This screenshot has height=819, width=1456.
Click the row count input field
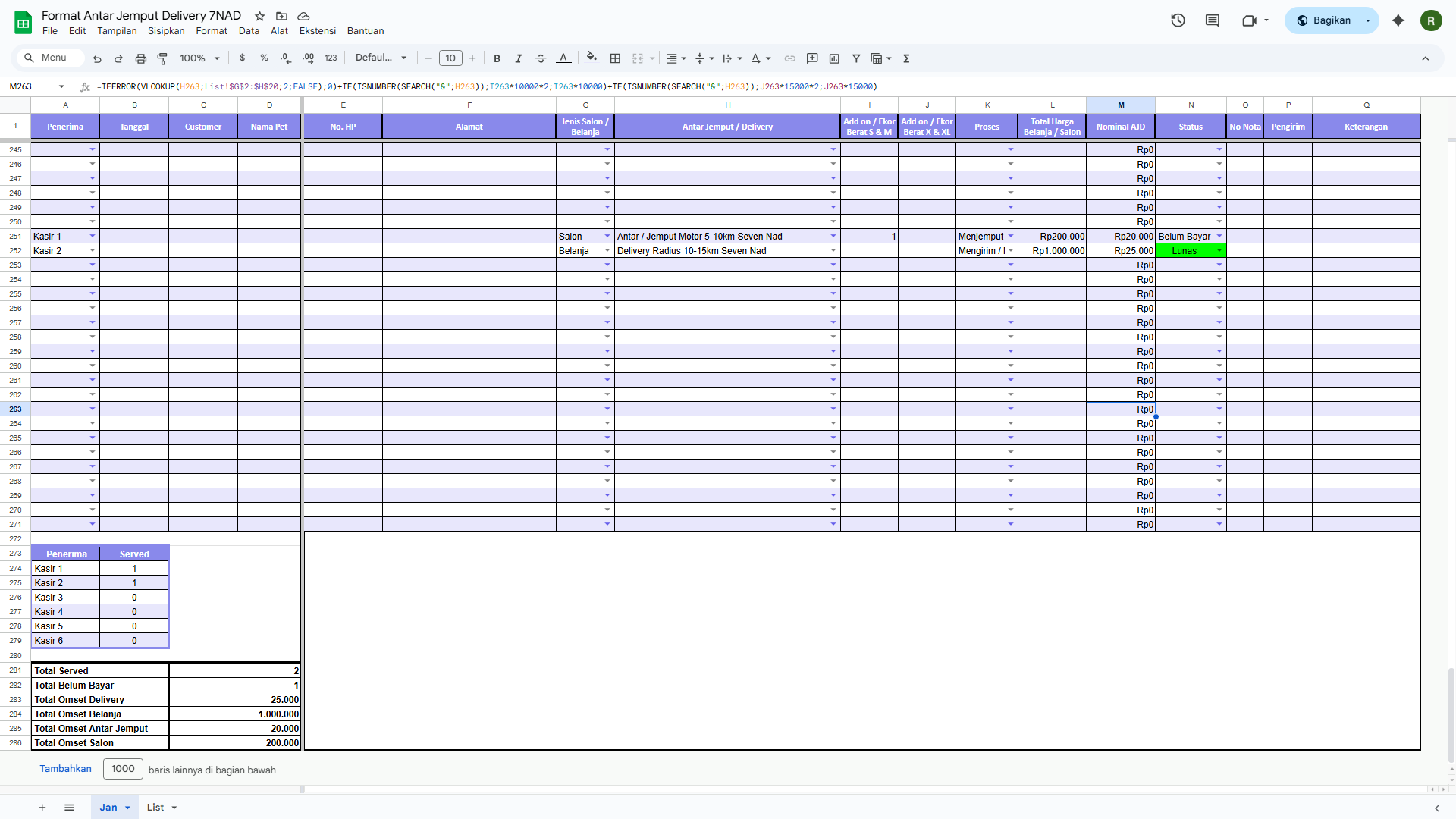point(123,769)
